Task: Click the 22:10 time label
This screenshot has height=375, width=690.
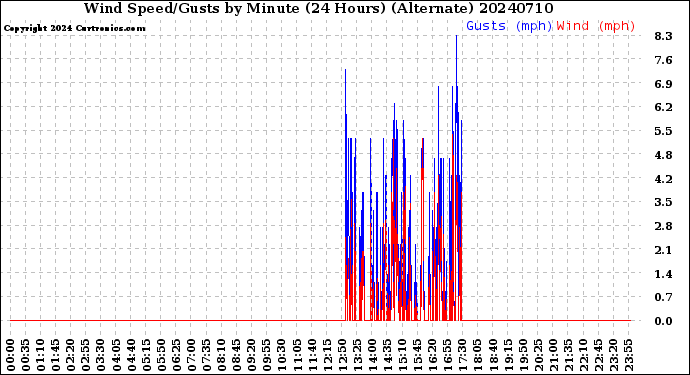Action: point(583,355)
